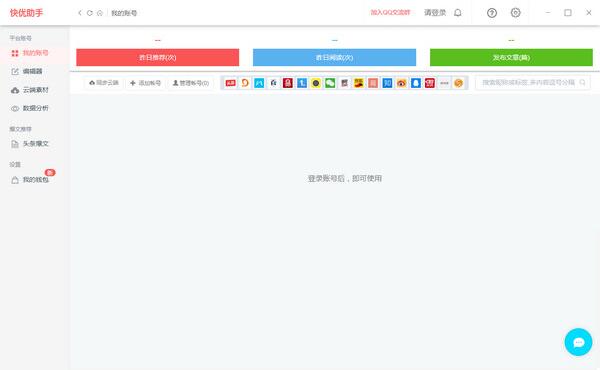
Task: Click the refresh icon in the top bar
Action: coord(90,13)
